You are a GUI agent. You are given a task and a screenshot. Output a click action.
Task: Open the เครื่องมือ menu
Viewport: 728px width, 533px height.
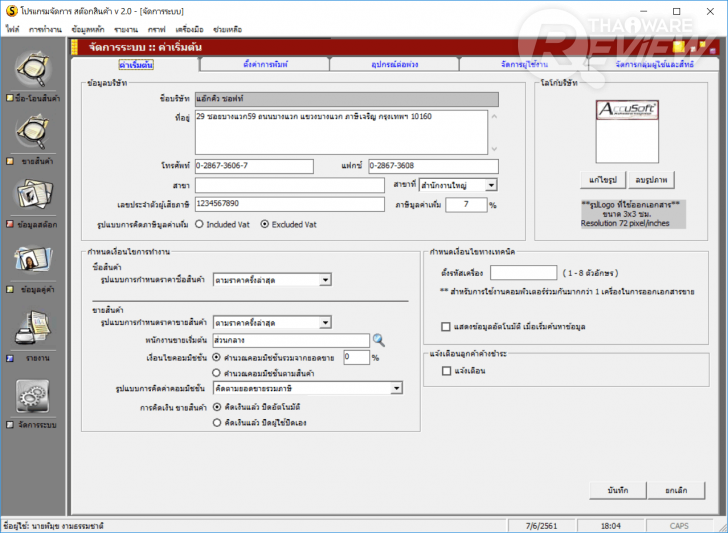(189, 29)
